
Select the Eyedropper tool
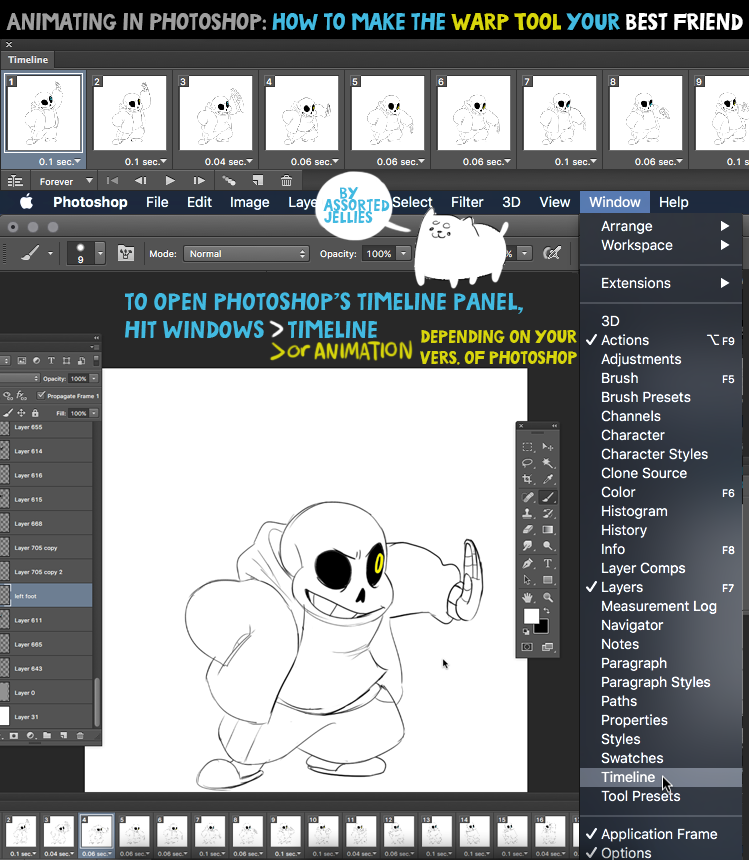[x=548, y=479]
